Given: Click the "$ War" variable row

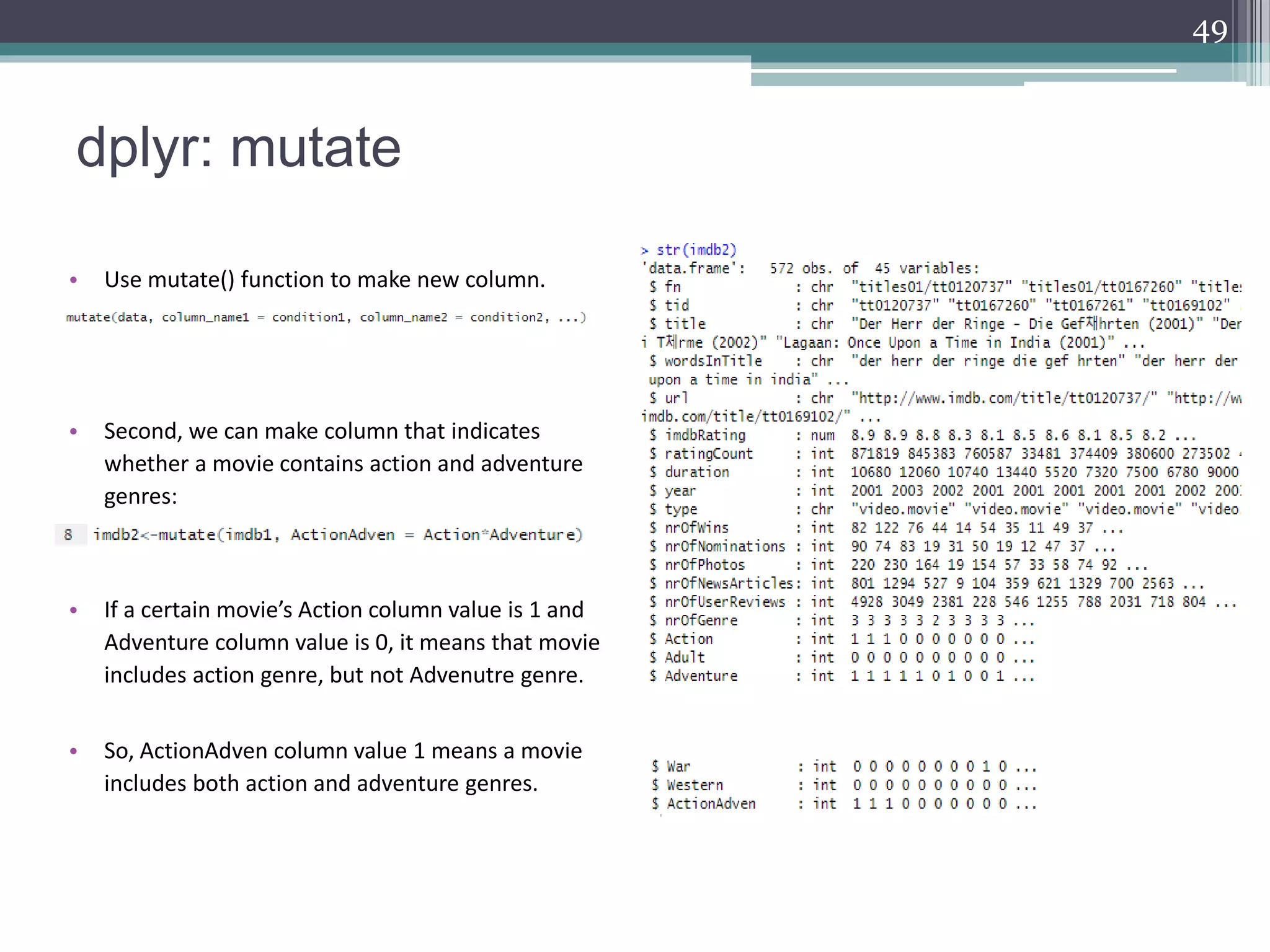Looking at the screenshot, I should click(x=844, y=767).
